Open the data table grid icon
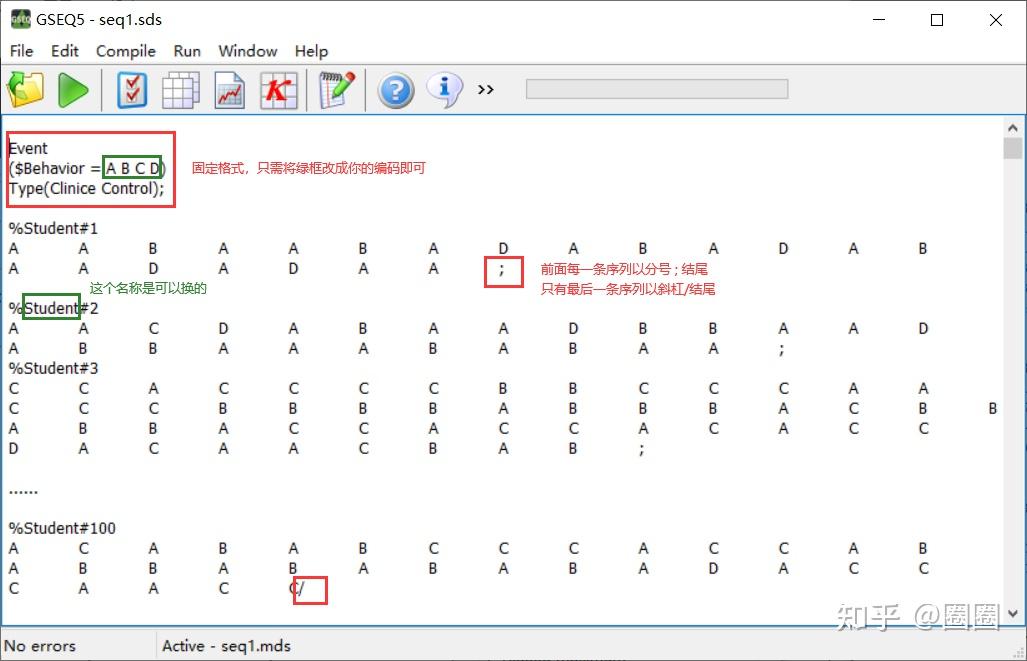The image size is (1027, 661). 180,89
